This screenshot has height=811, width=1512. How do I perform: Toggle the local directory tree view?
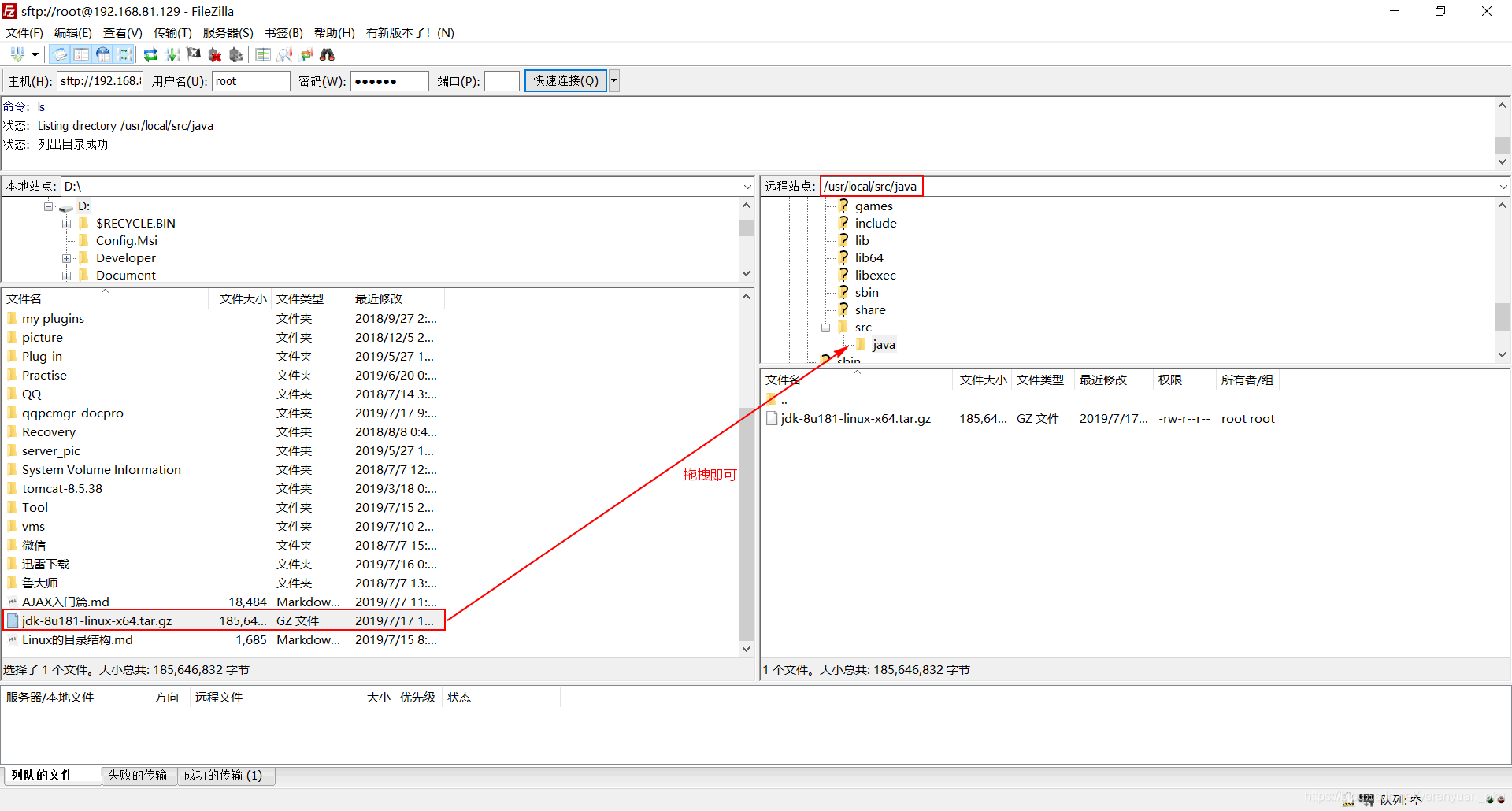81,54
